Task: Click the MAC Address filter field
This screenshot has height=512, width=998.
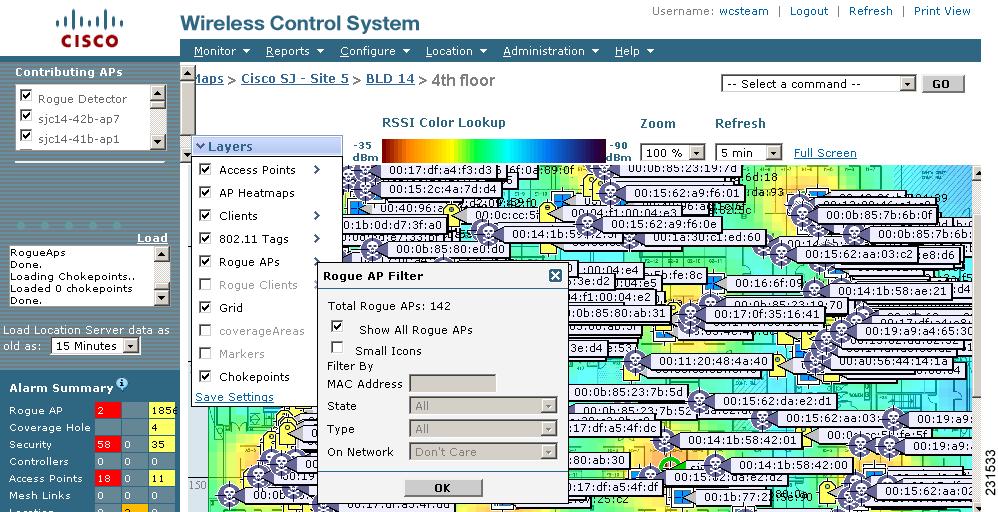Action: 453,383
